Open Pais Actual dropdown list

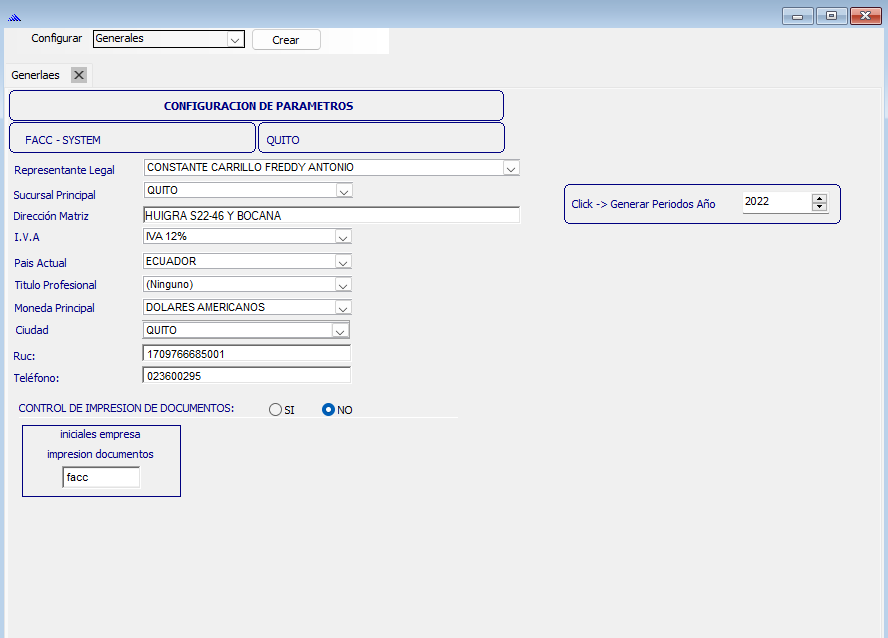343,262
